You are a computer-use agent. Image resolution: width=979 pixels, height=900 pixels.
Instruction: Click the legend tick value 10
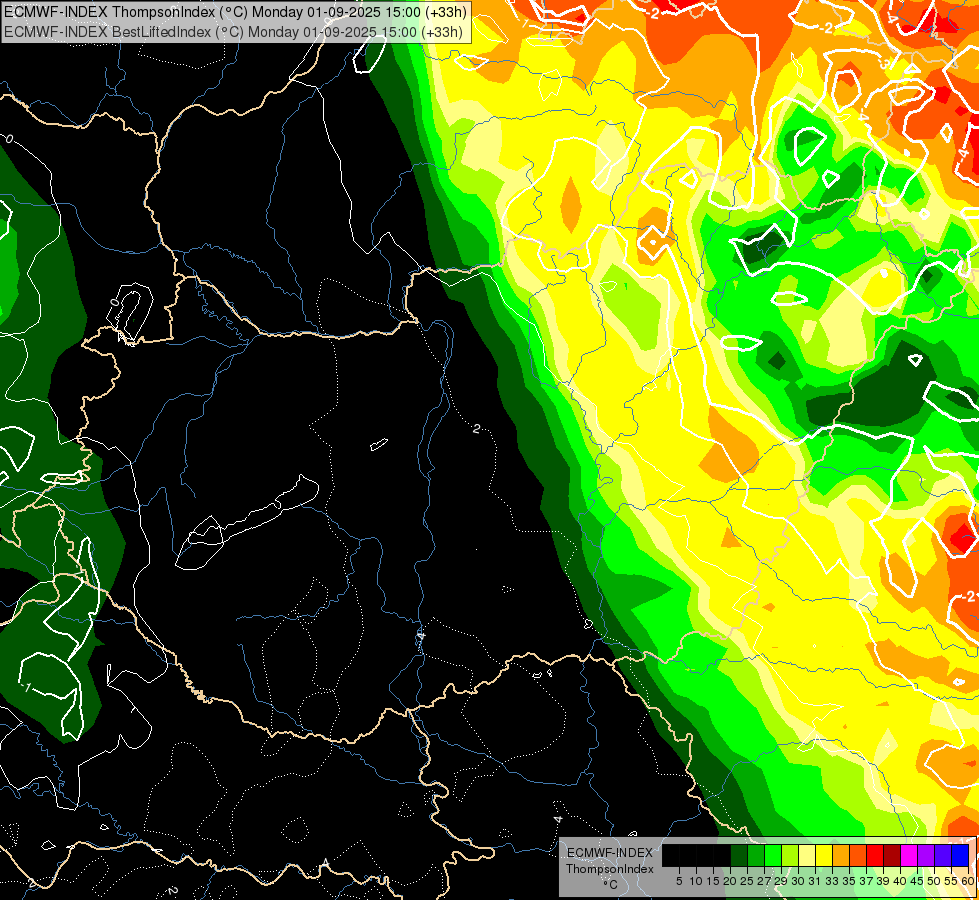tap(696, 881)
